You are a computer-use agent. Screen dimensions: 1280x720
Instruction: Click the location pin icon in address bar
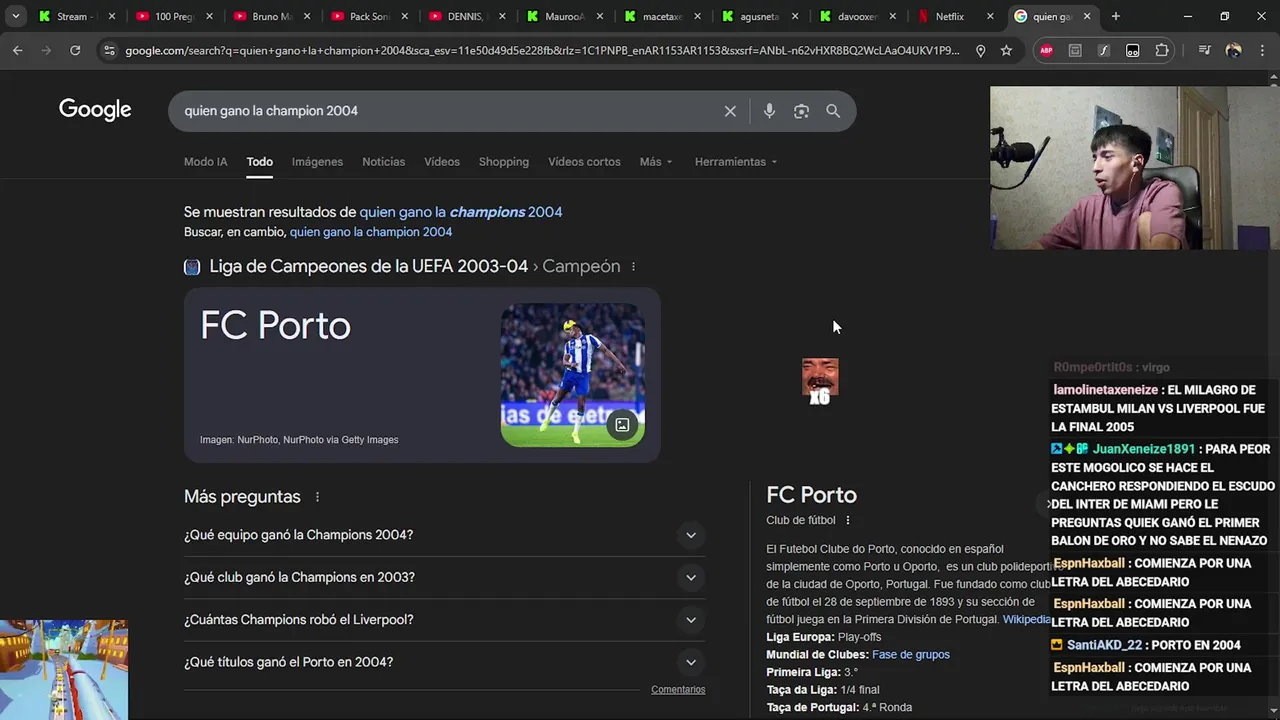click(980, 51)
